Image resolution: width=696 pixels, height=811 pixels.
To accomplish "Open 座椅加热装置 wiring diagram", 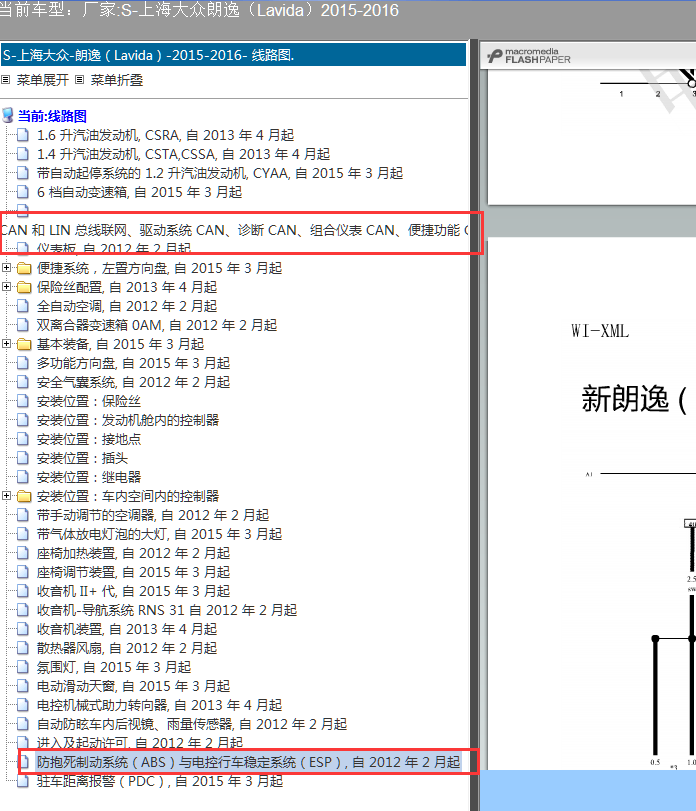I will tap(133, 553).
